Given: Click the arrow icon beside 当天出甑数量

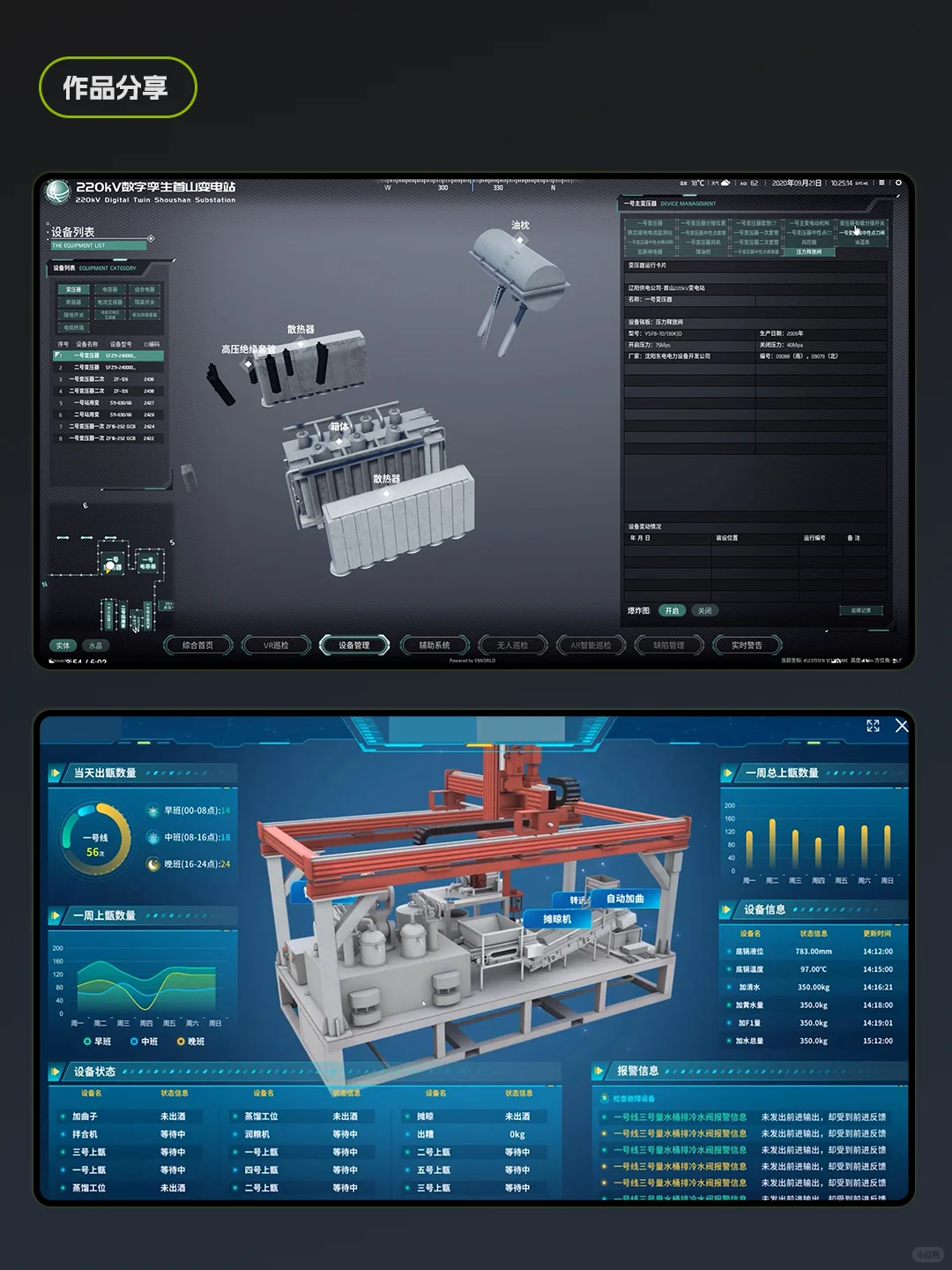Looking at the screenshot, I should tap(56, 773).
